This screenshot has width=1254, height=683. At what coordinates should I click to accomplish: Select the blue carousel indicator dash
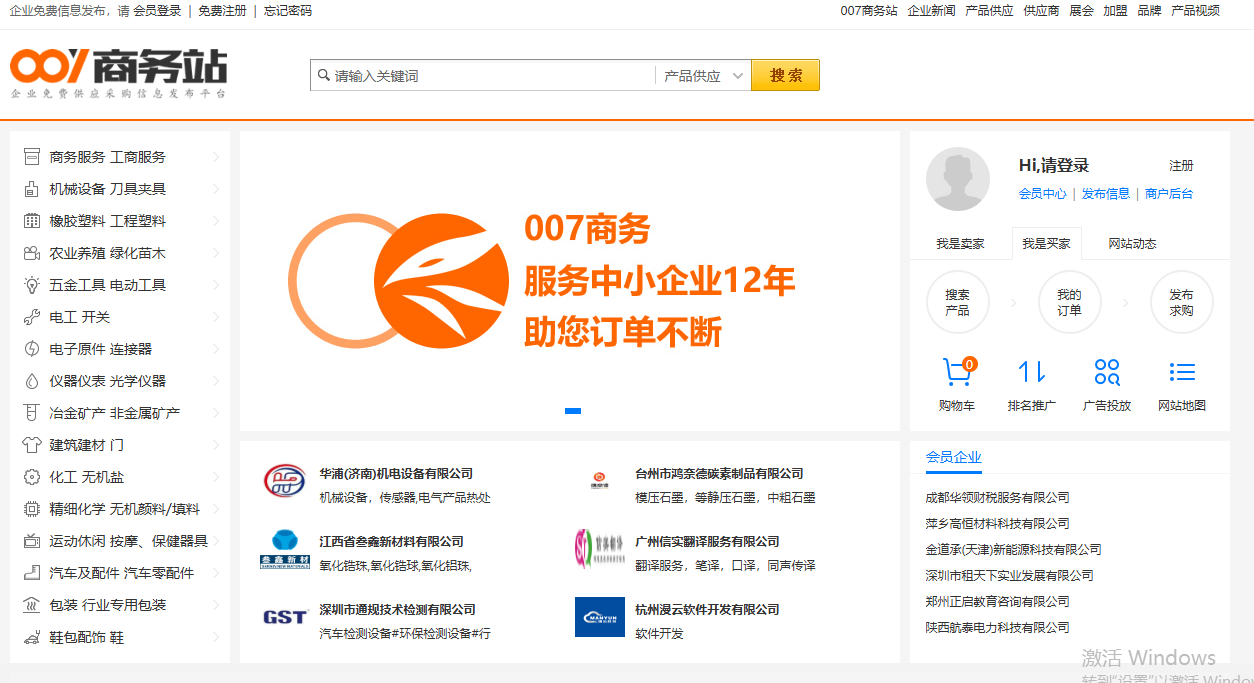coord(573,411)
